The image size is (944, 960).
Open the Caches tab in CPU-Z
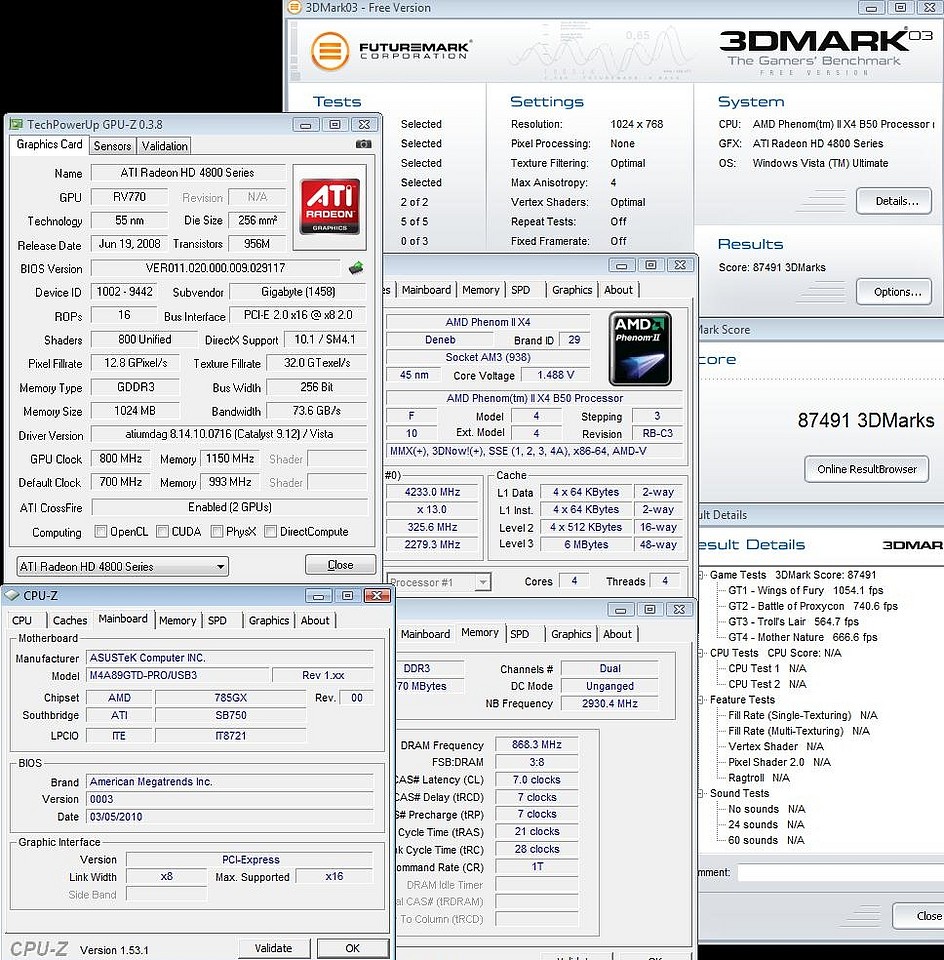(x=70, y=621)
